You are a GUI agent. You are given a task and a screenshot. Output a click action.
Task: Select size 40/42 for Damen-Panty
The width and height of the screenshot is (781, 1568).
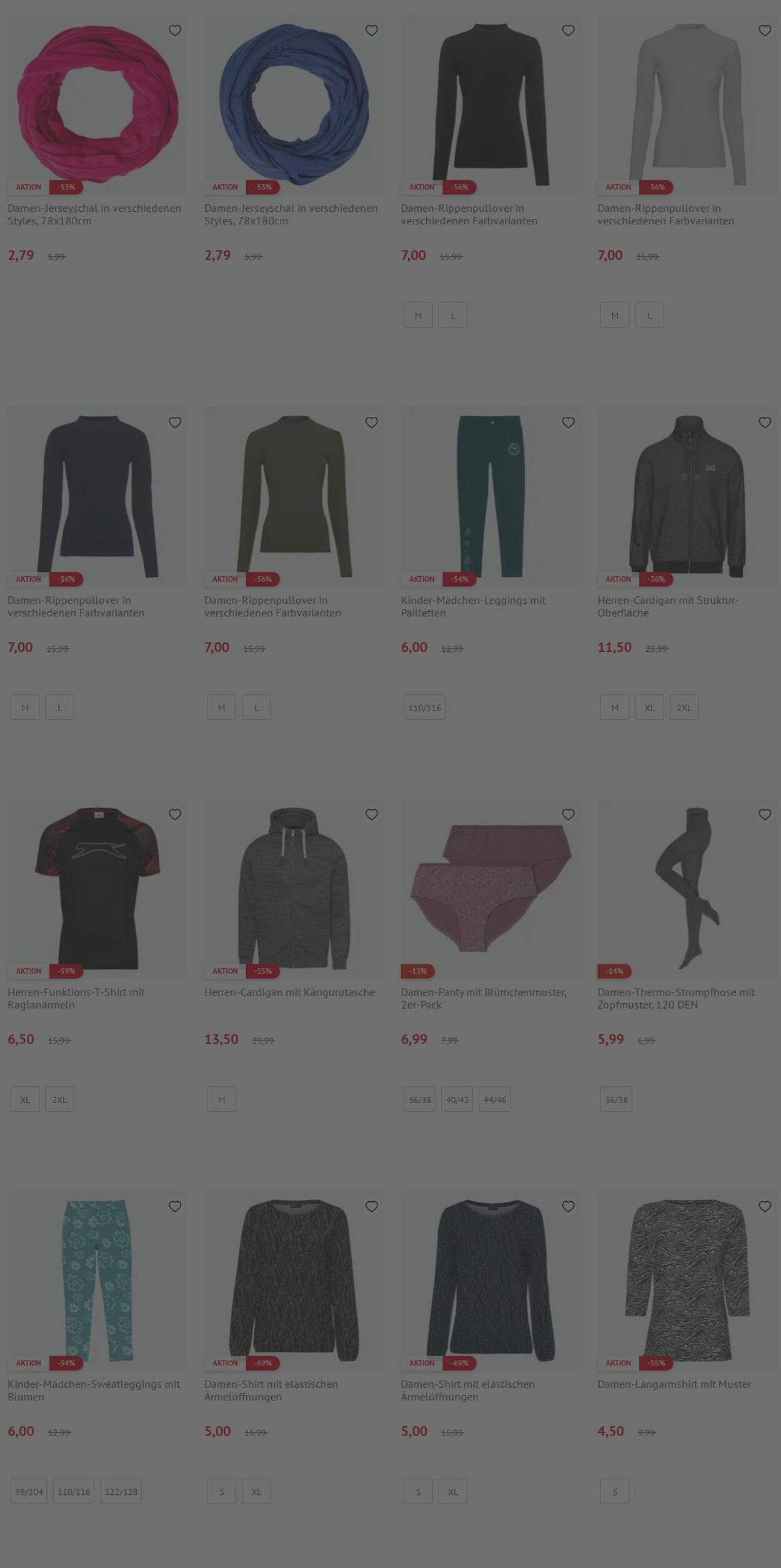point(457,1099)
